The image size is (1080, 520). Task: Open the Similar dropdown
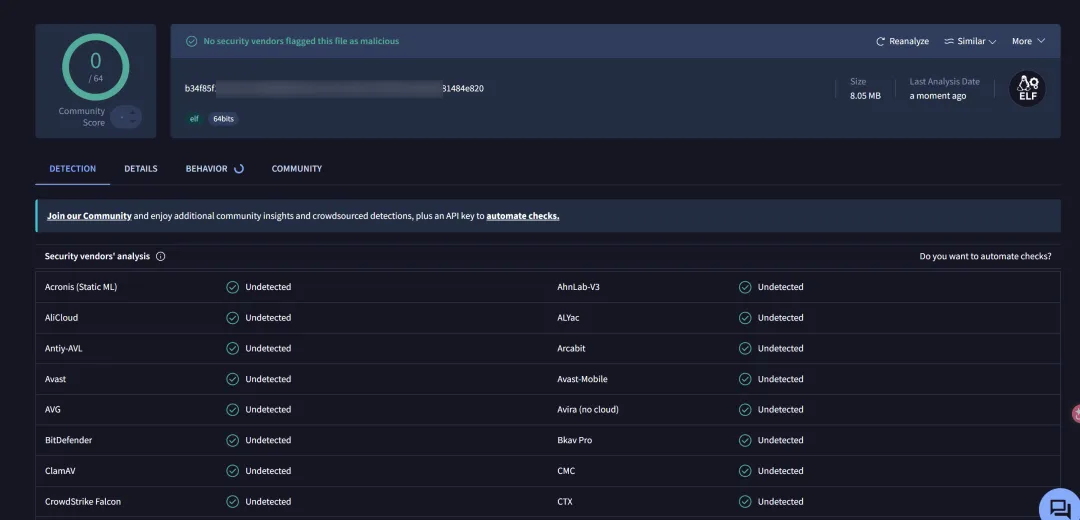point(970,41)
